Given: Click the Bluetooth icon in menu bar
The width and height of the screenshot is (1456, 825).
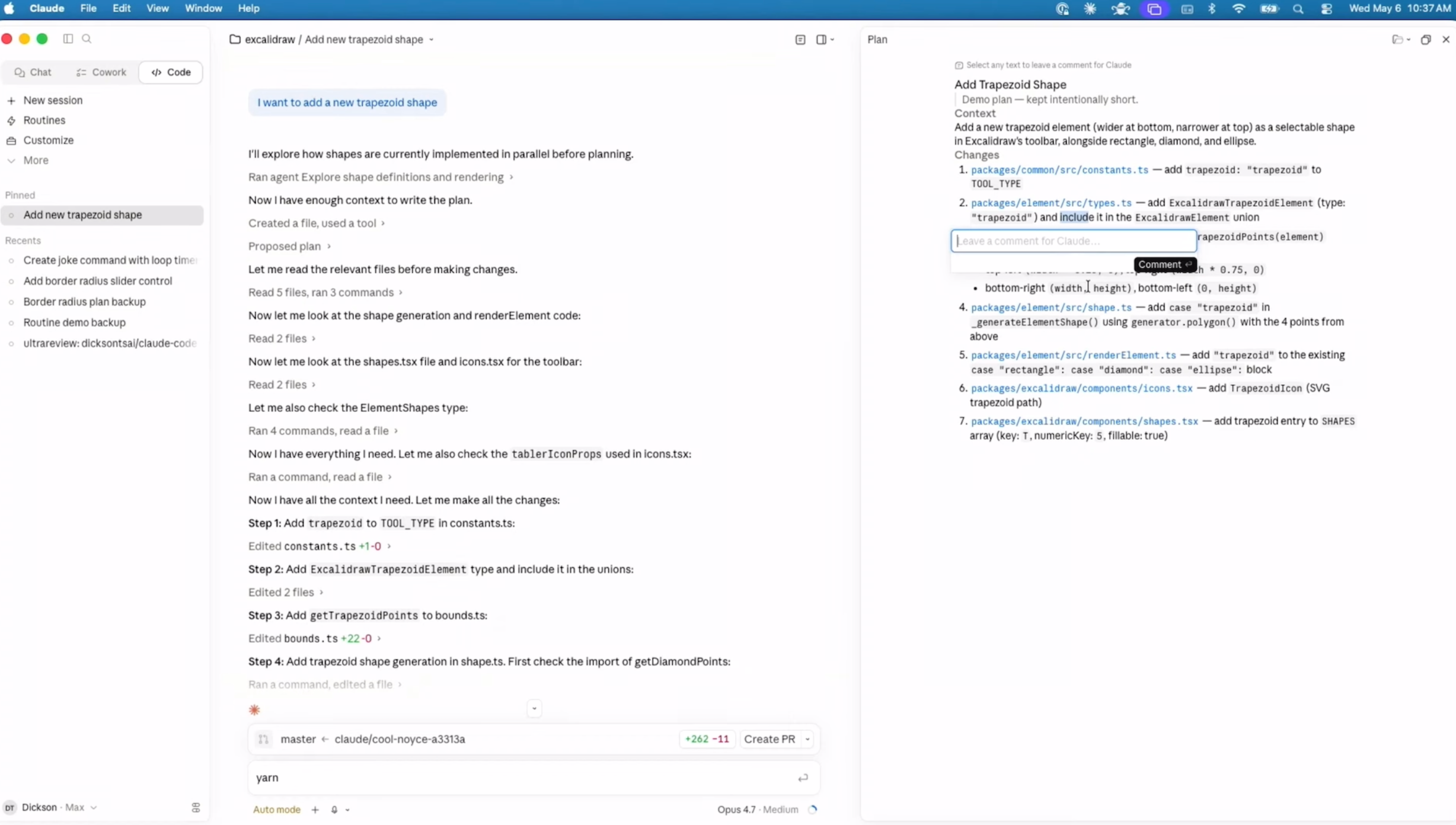Looking at the screenshot, I should [1212, 9].
